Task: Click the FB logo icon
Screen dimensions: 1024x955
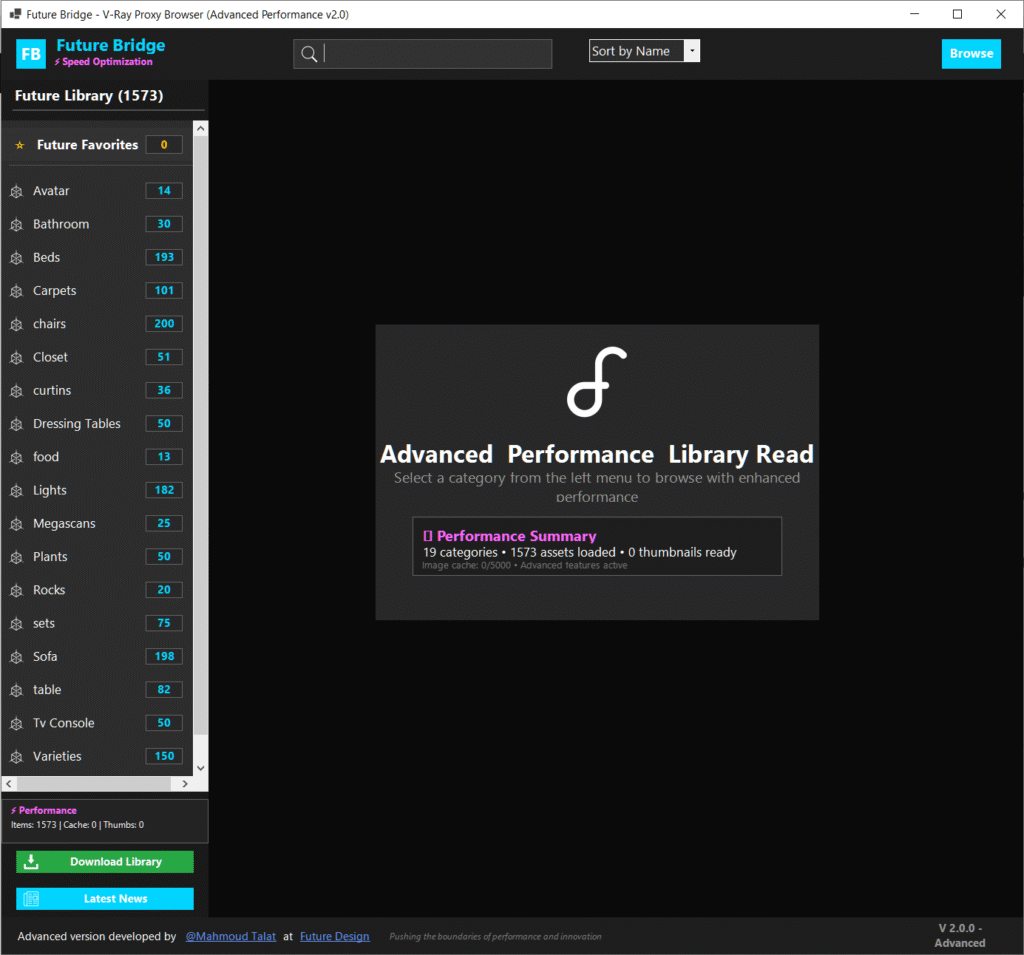Action: 31,54
